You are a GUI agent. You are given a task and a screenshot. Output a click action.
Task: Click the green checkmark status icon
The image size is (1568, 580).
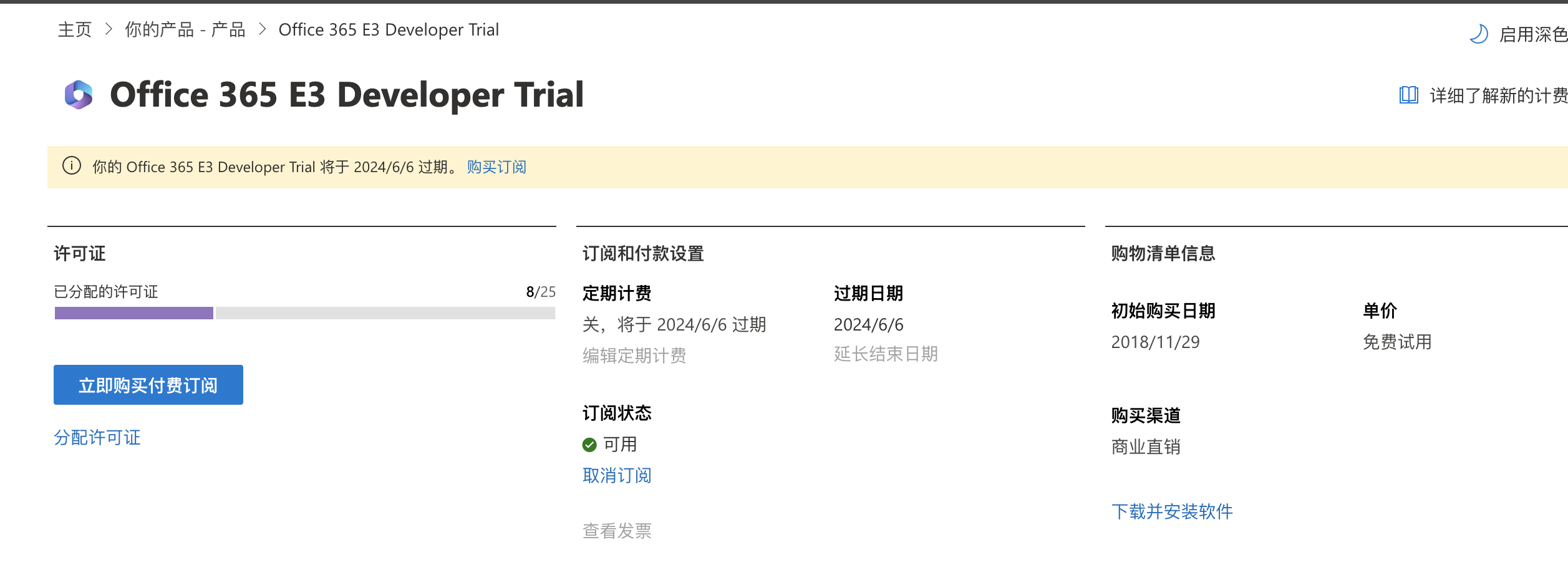589,445
